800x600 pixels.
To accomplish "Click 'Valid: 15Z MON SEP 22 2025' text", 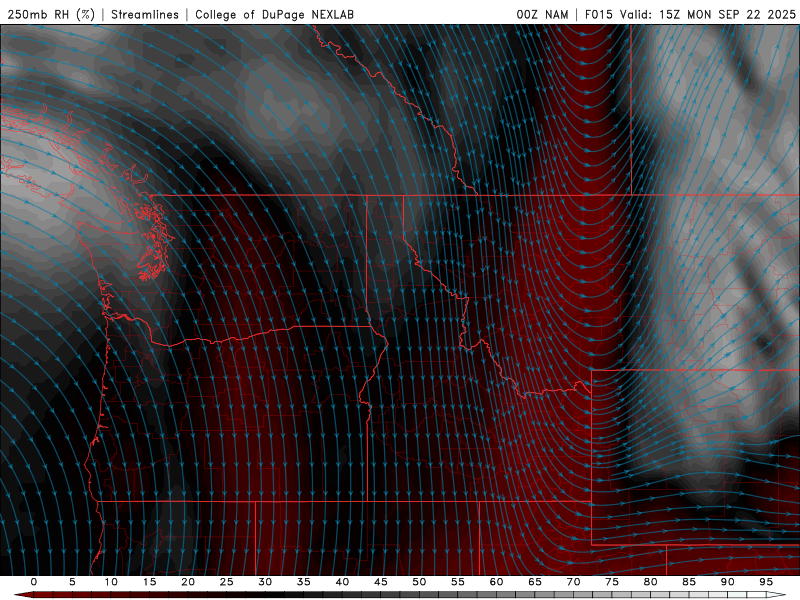I will click(708, 15).
